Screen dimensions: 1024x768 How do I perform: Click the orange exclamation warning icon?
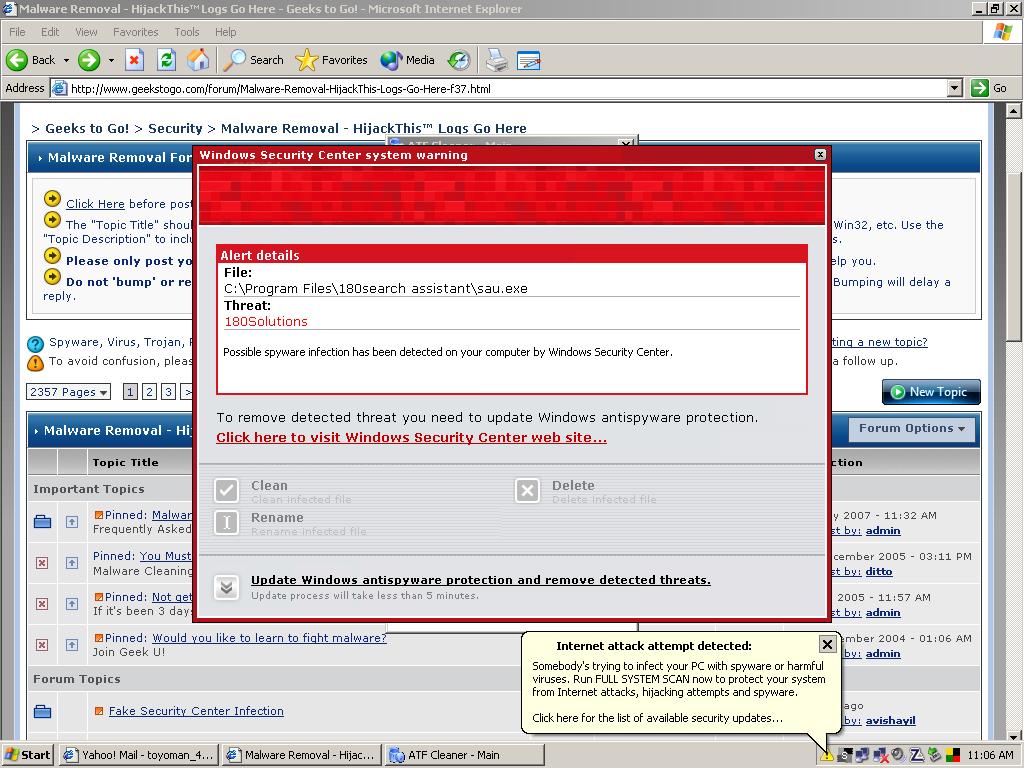pyautogui.click(x=35, y=363)
